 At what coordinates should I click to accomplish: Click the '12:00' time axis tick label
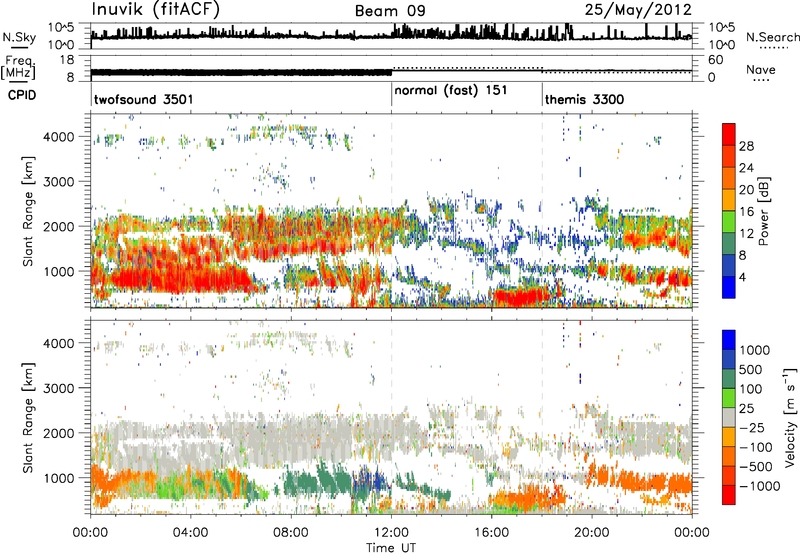[391, 533]
